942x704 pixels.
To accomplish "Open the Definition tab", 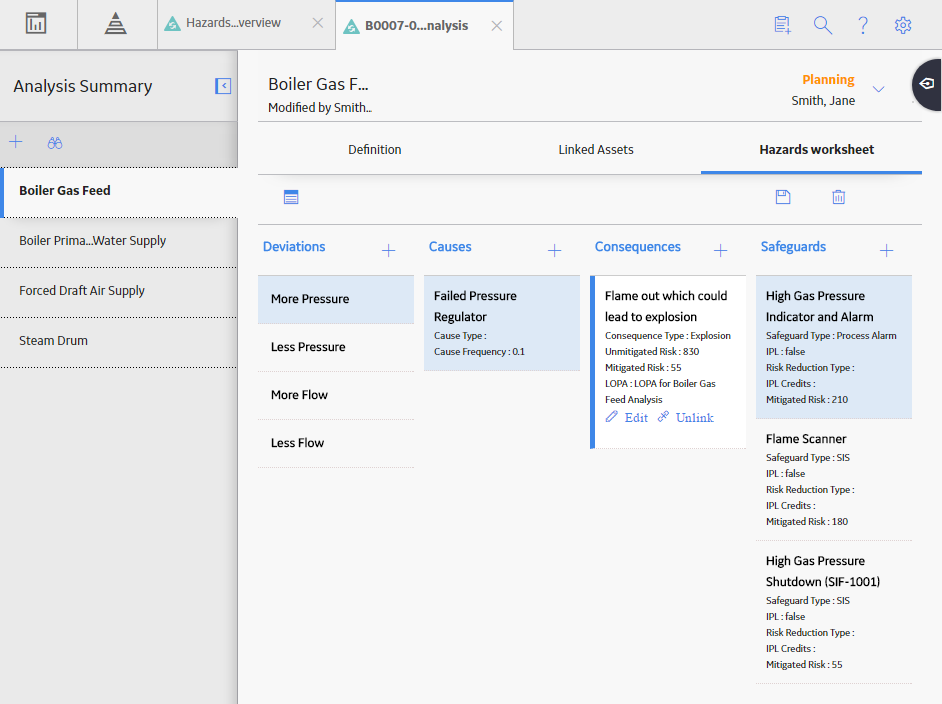I will (375, 150).
